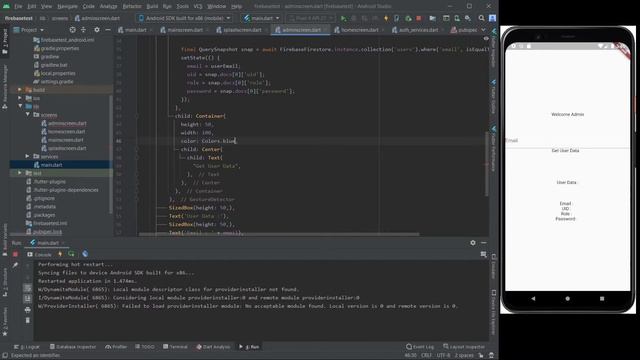Click the pin tab icon in Run panel
Image resolution: width=640 pixels, height=360 pixels.
click(15, 265)
